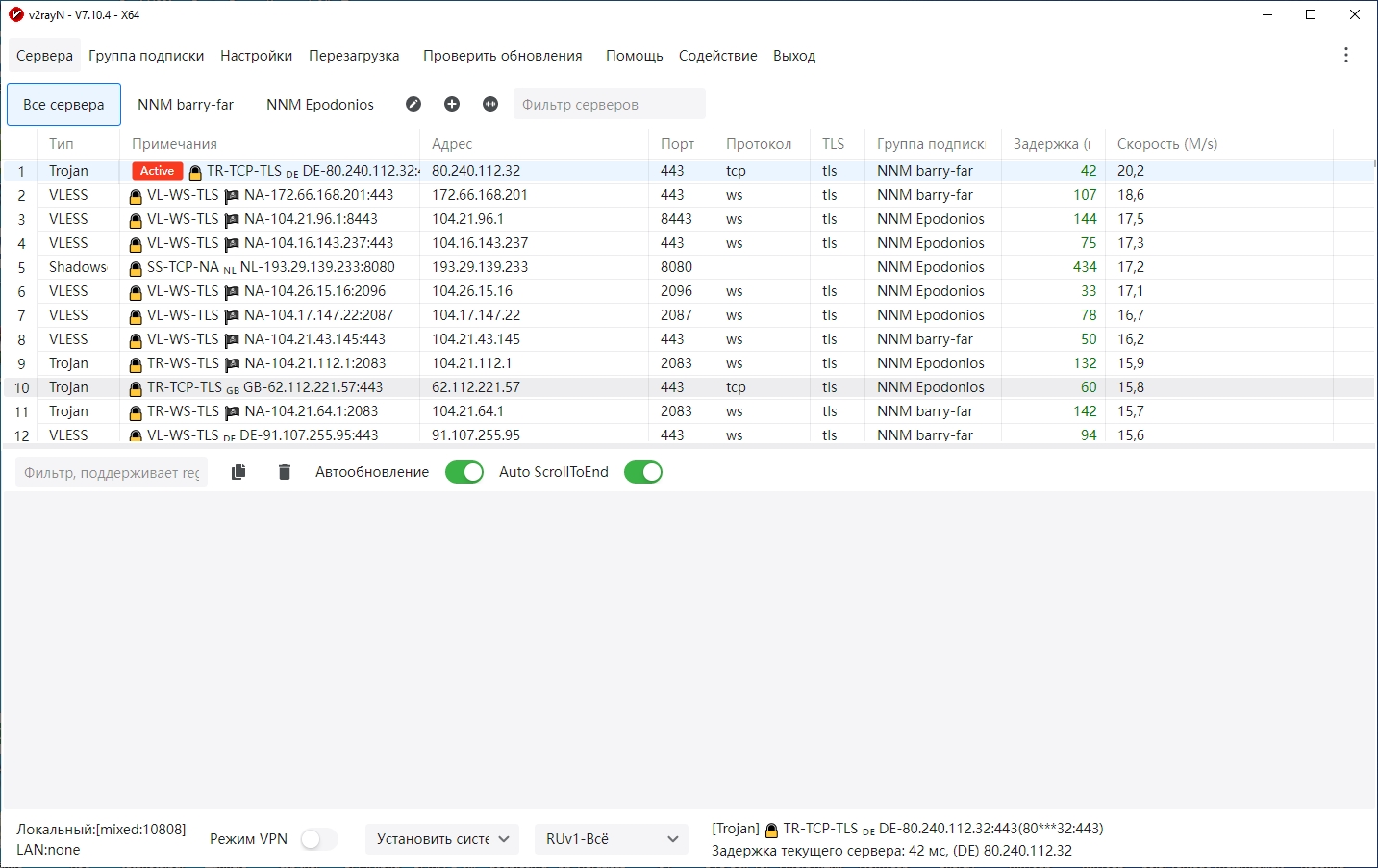Click the v2rayN logo in the title bar
This screenshot has width=1378, height=868.
15,14
